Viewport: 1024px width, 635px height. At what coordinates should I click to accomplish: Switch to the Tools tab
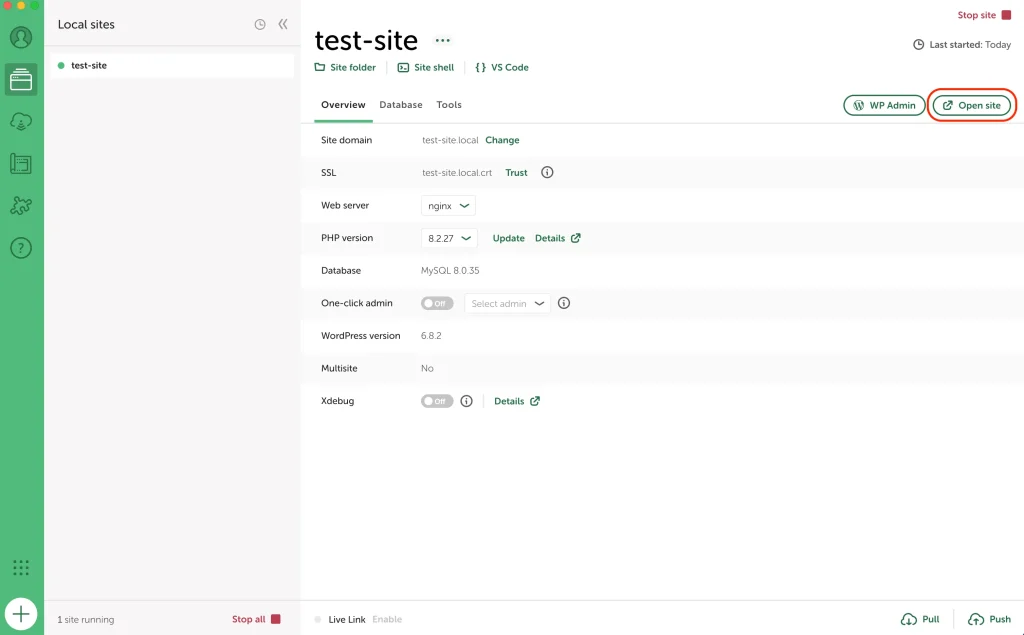449,105
